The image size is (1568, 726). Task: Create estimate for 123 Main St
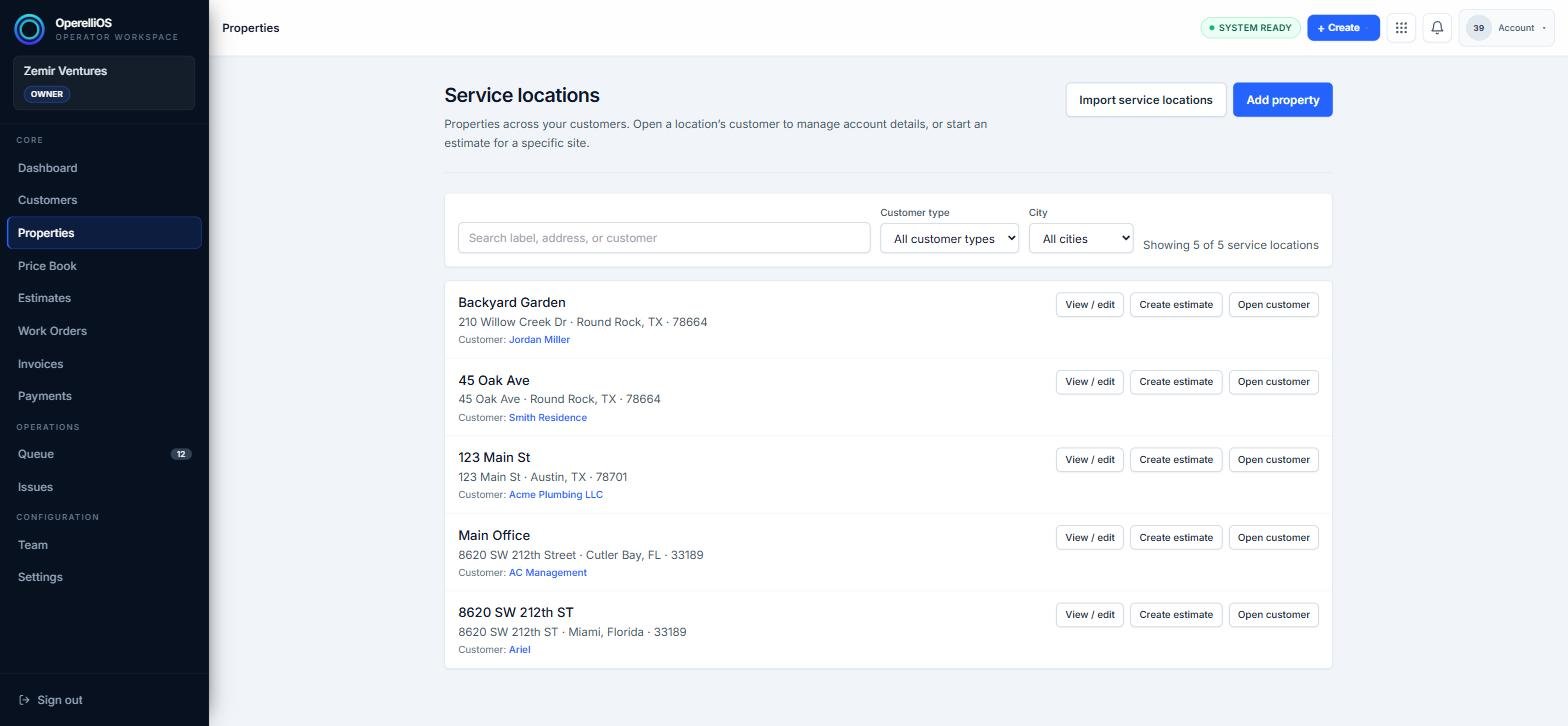tap(1176, 460)
